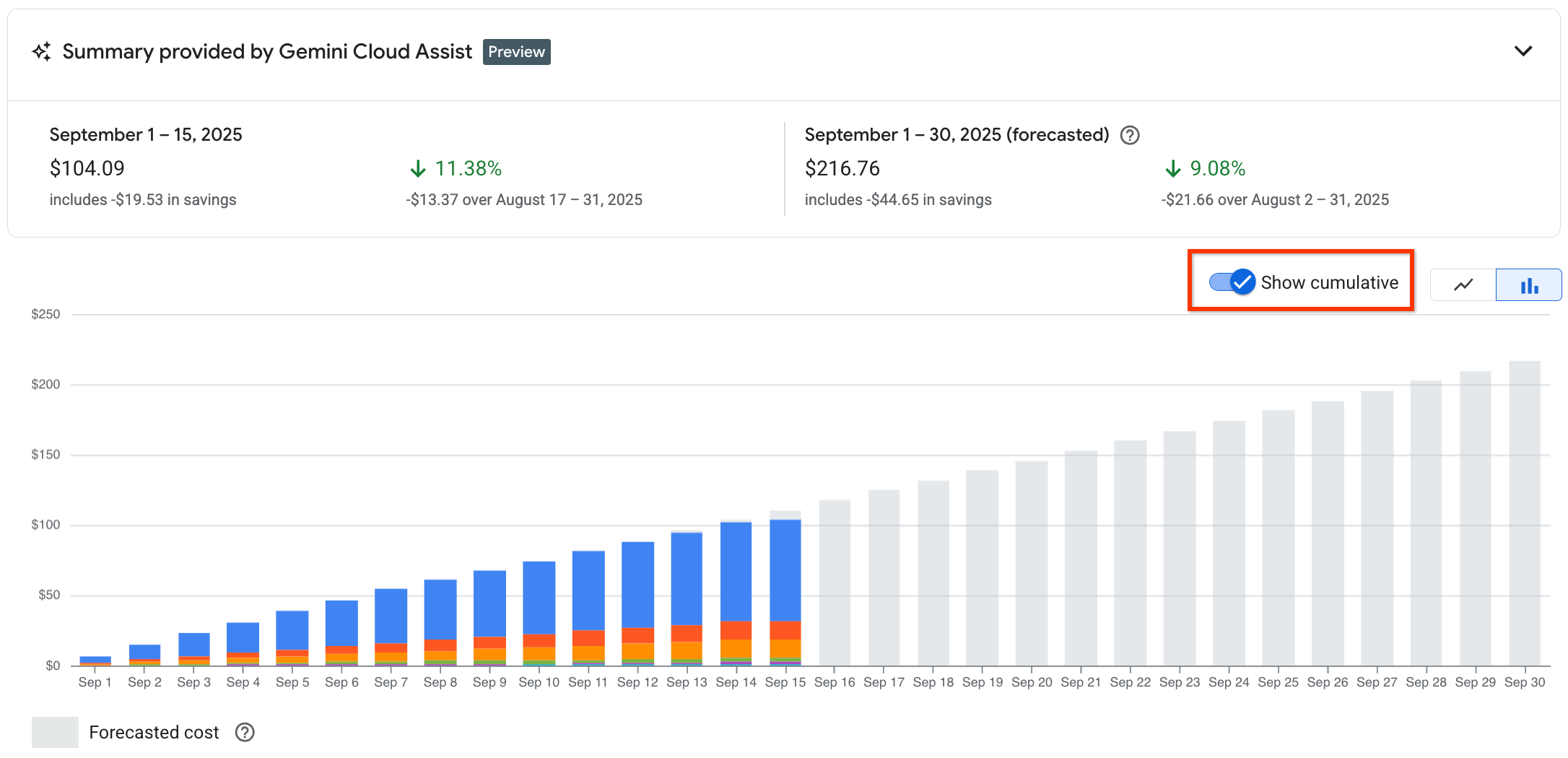
Task: Click the Sep 15 stacked bar
Action: 785,588
